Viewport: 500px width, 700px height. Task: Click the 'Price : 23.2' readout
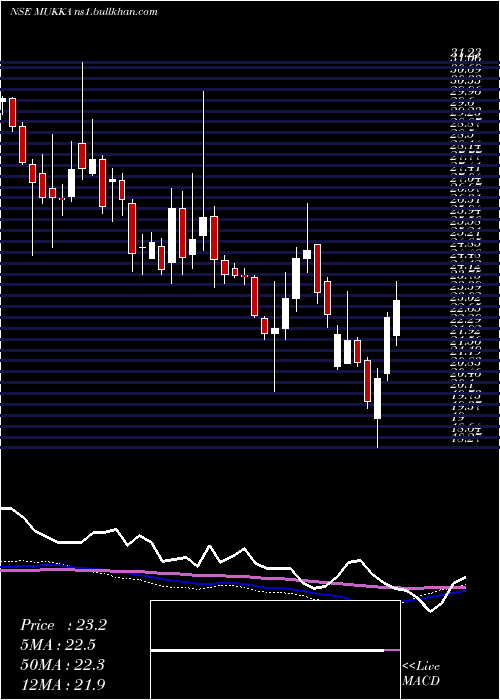[x=63, y=625]
